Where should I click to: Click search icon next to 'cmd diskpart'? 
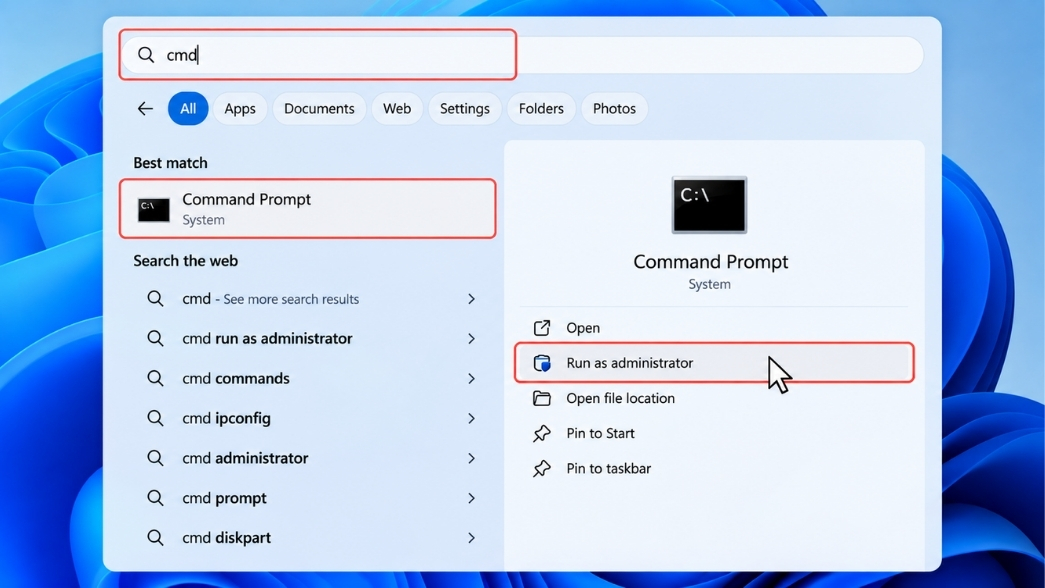coord(155,538)
